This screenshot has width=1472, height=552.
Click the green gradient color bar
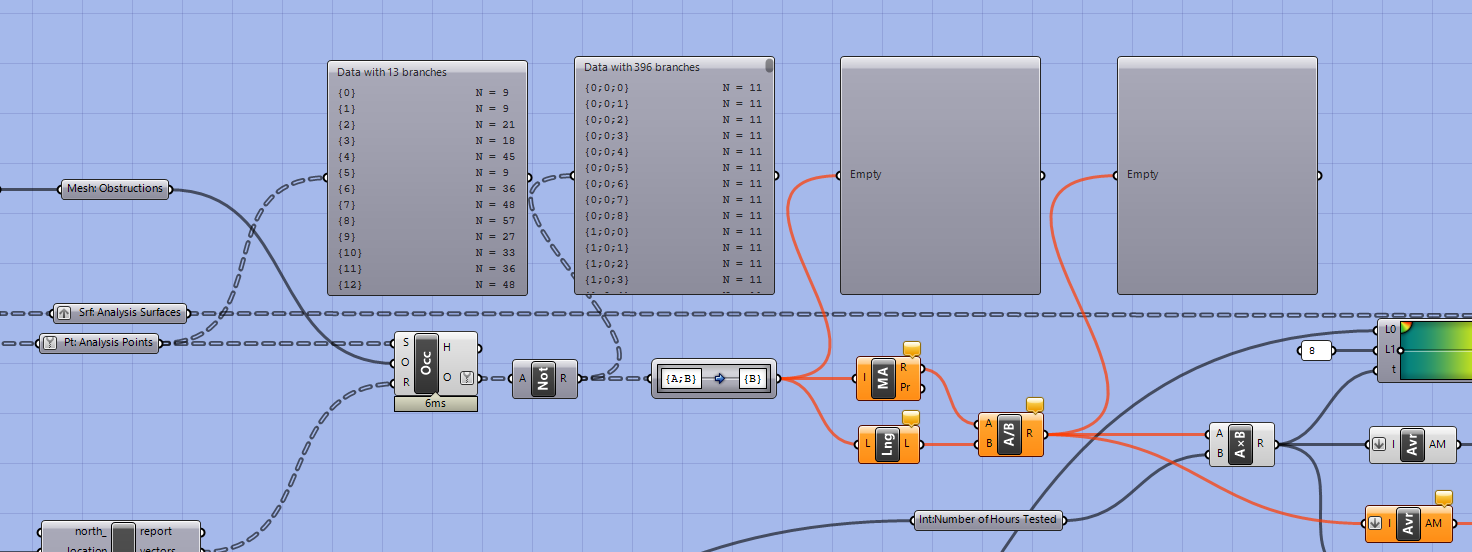(1436, 350)
